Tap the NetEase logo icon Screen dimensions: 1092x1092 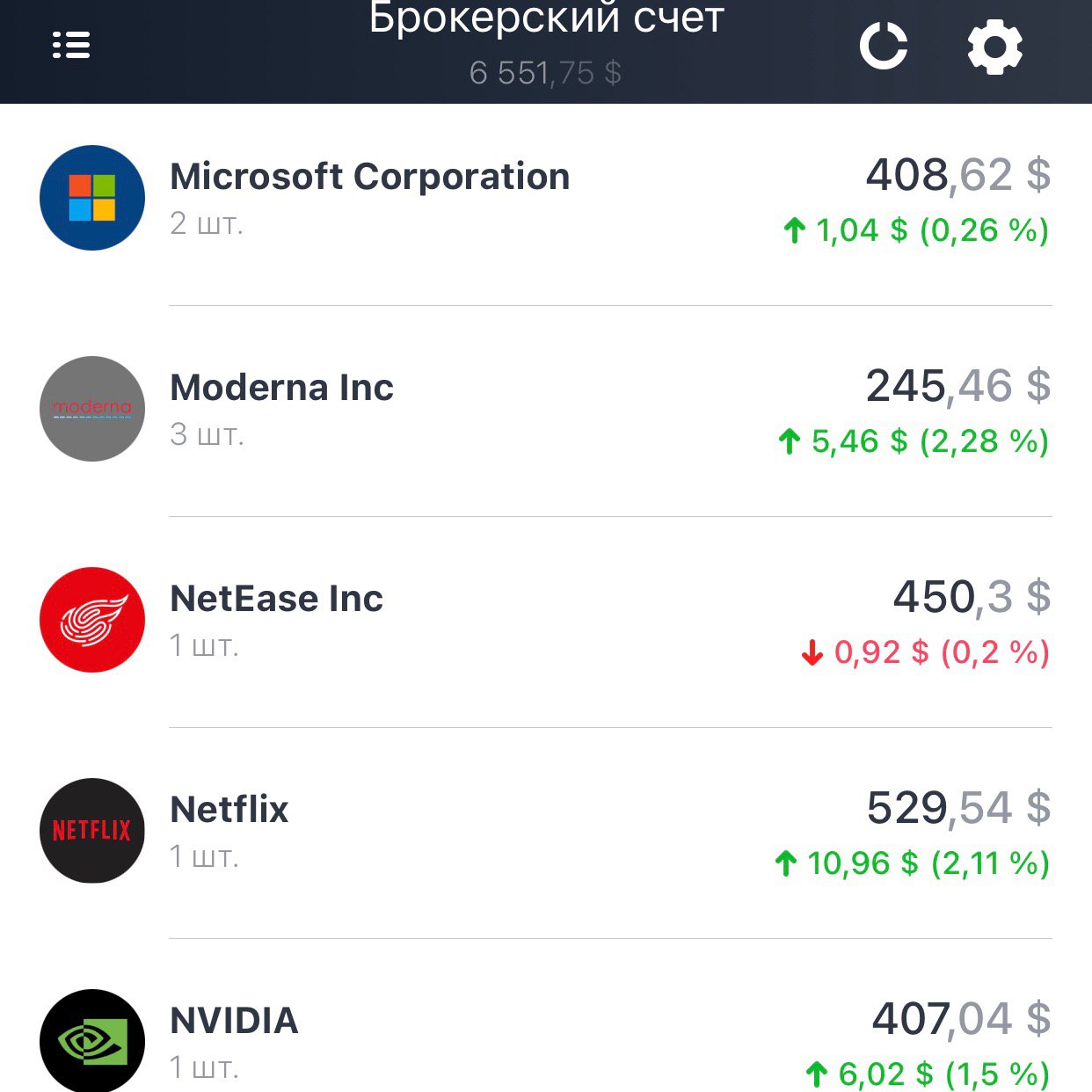pyautogui.click(x=92, y=620)
